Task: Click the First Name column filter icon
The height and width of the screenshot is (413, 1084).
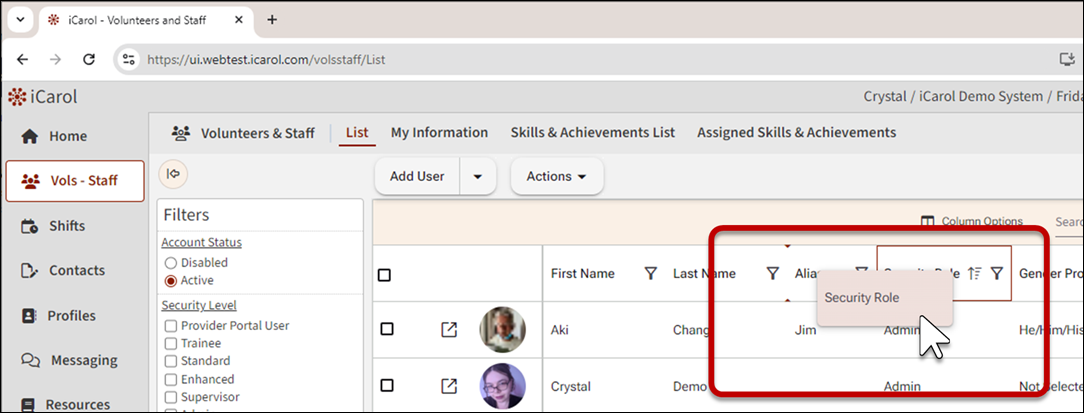Action: point(650,274)
